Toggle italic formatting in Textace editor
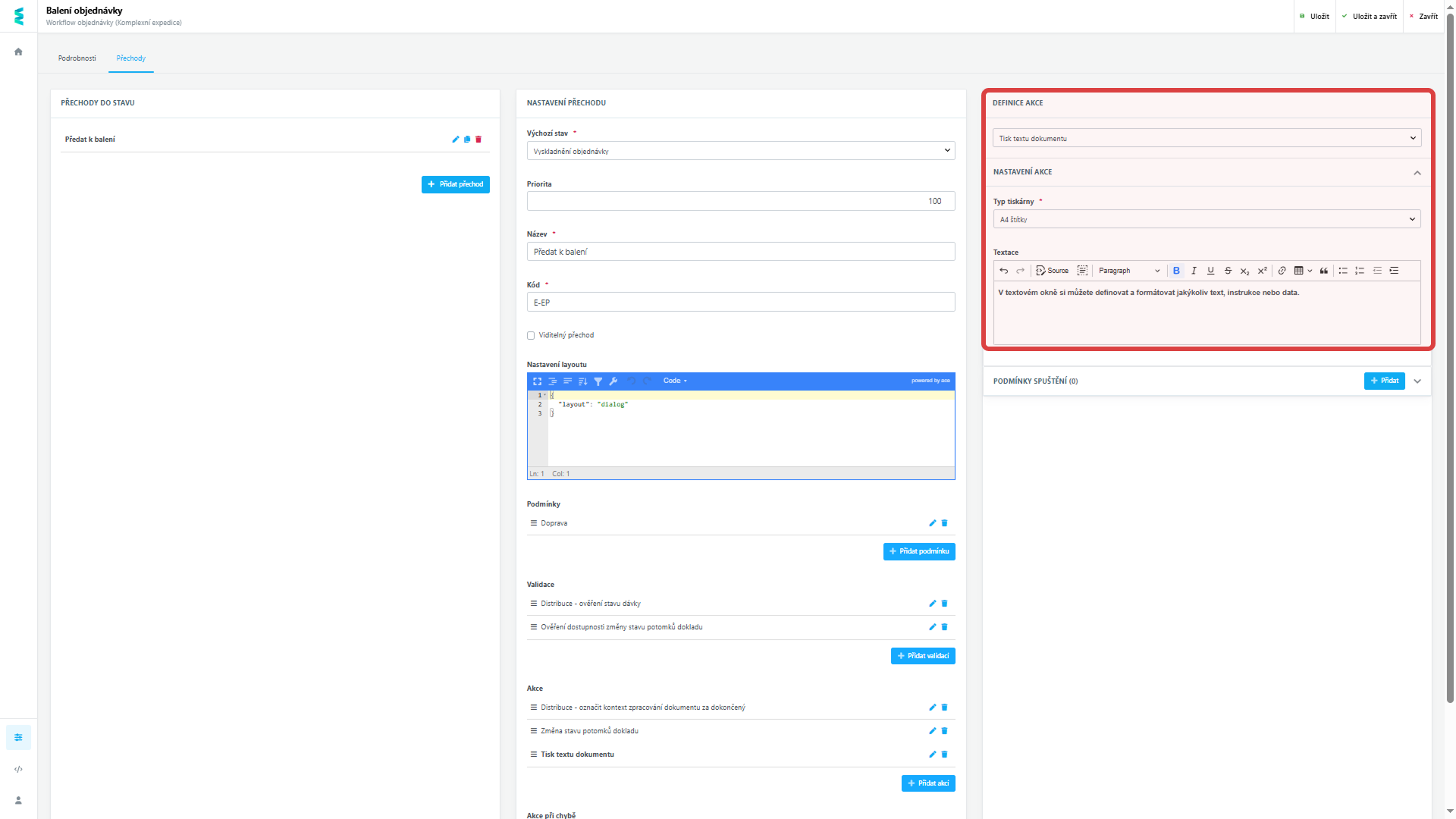The image size is (1456, 819). [1194, 271]
